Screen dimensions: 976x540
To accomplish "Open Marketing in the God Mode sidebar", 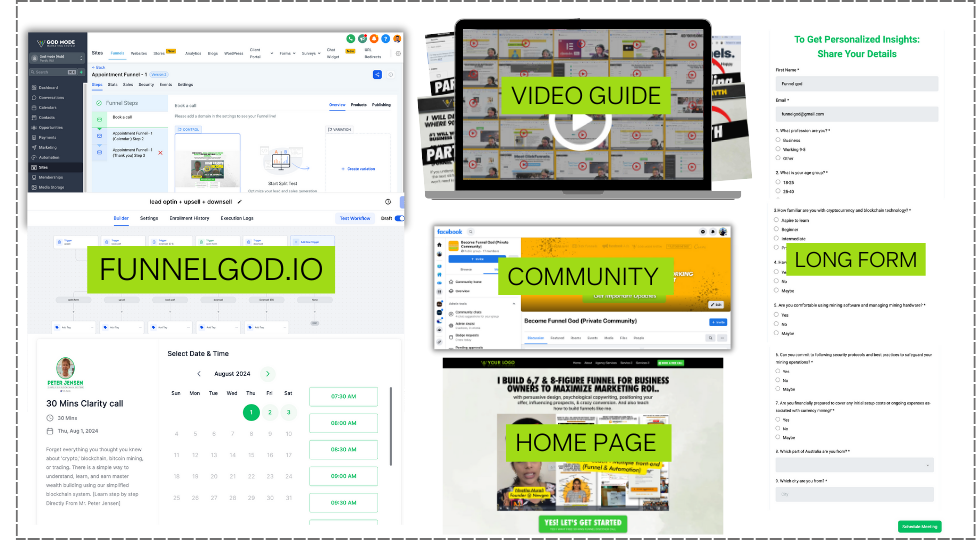I will click(x=48, y=147).
